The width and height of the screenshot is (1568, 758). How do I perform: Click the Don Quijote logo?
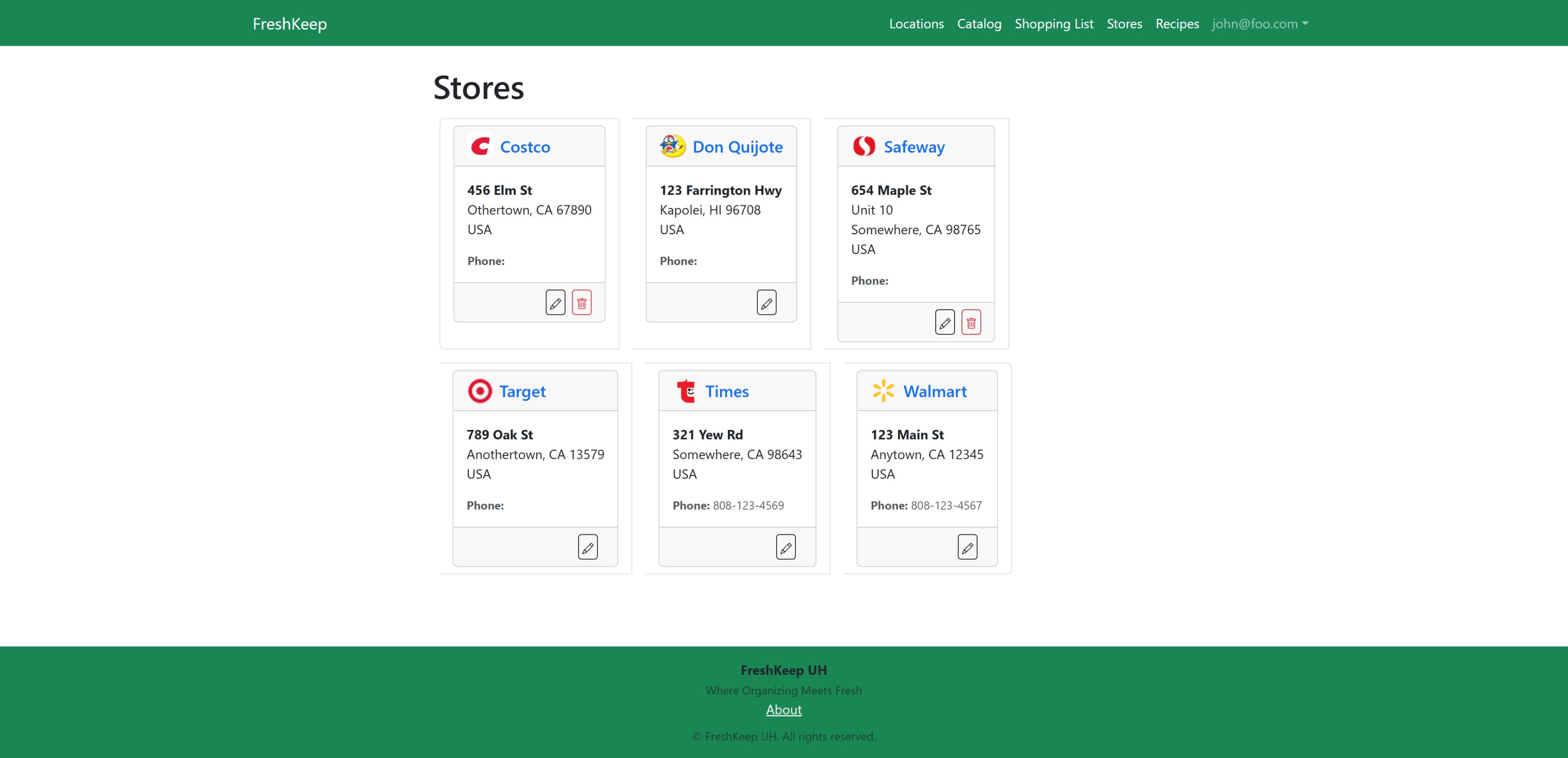pyautogui.click(x=671, y=146)
